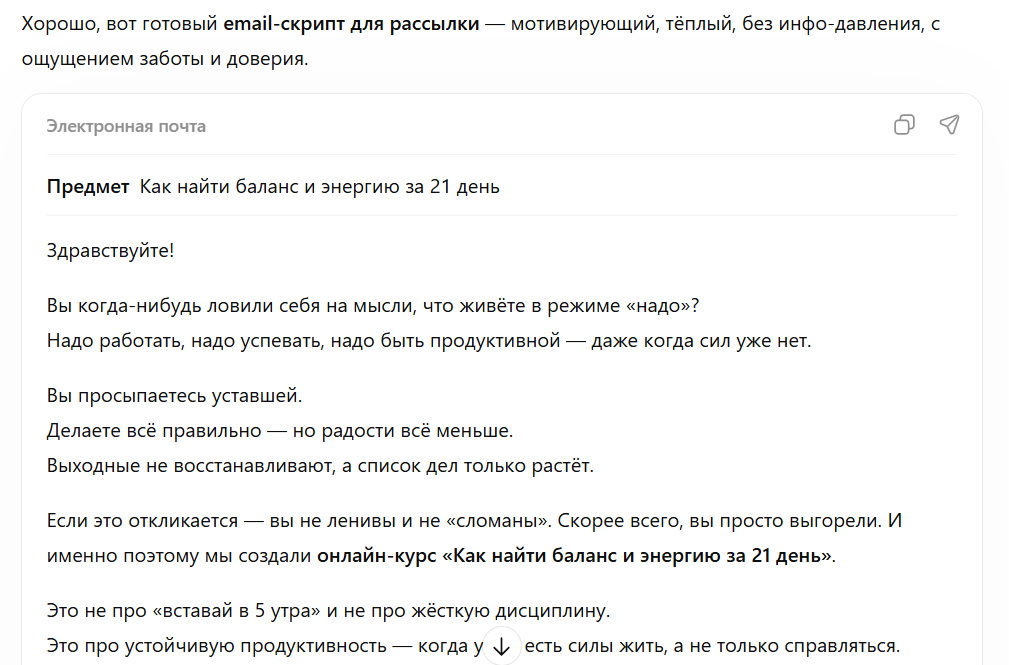The width and height of the screenshot is (1009, 665).
Task: Click the 'Электронная почта' card header label
Action: coord(126,126)
